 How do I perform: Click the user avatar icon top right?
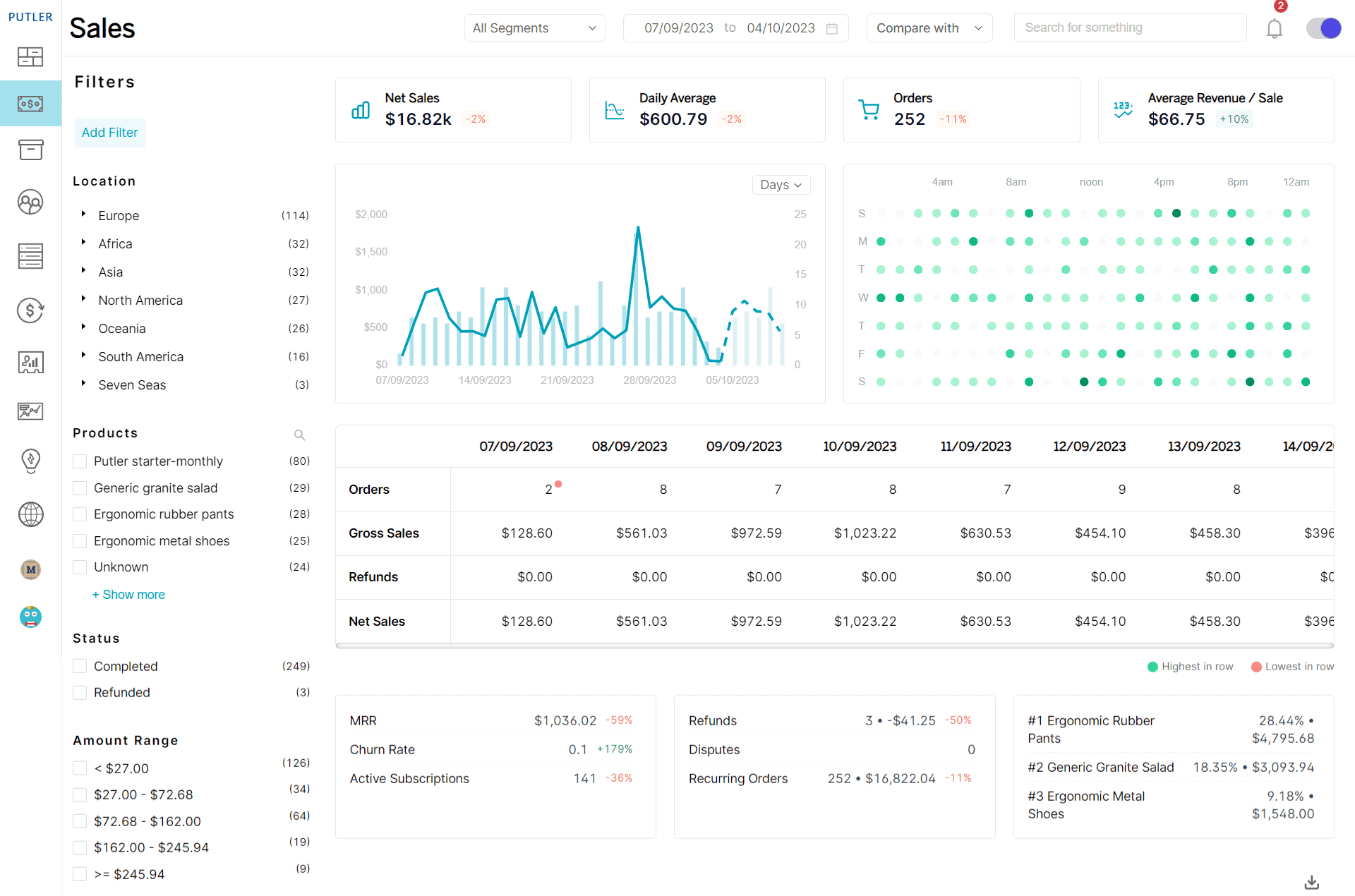pos(1330,28)
